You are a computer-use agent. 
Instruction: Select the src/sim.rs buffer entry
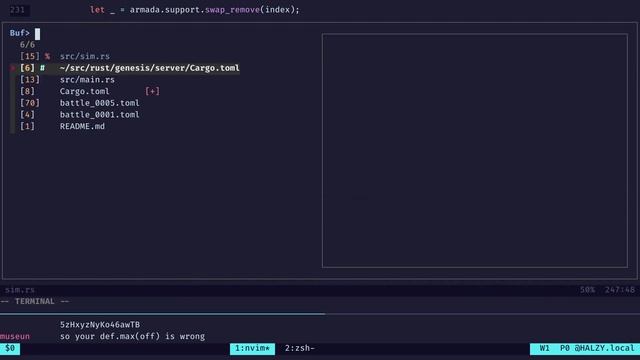(85, 56)
